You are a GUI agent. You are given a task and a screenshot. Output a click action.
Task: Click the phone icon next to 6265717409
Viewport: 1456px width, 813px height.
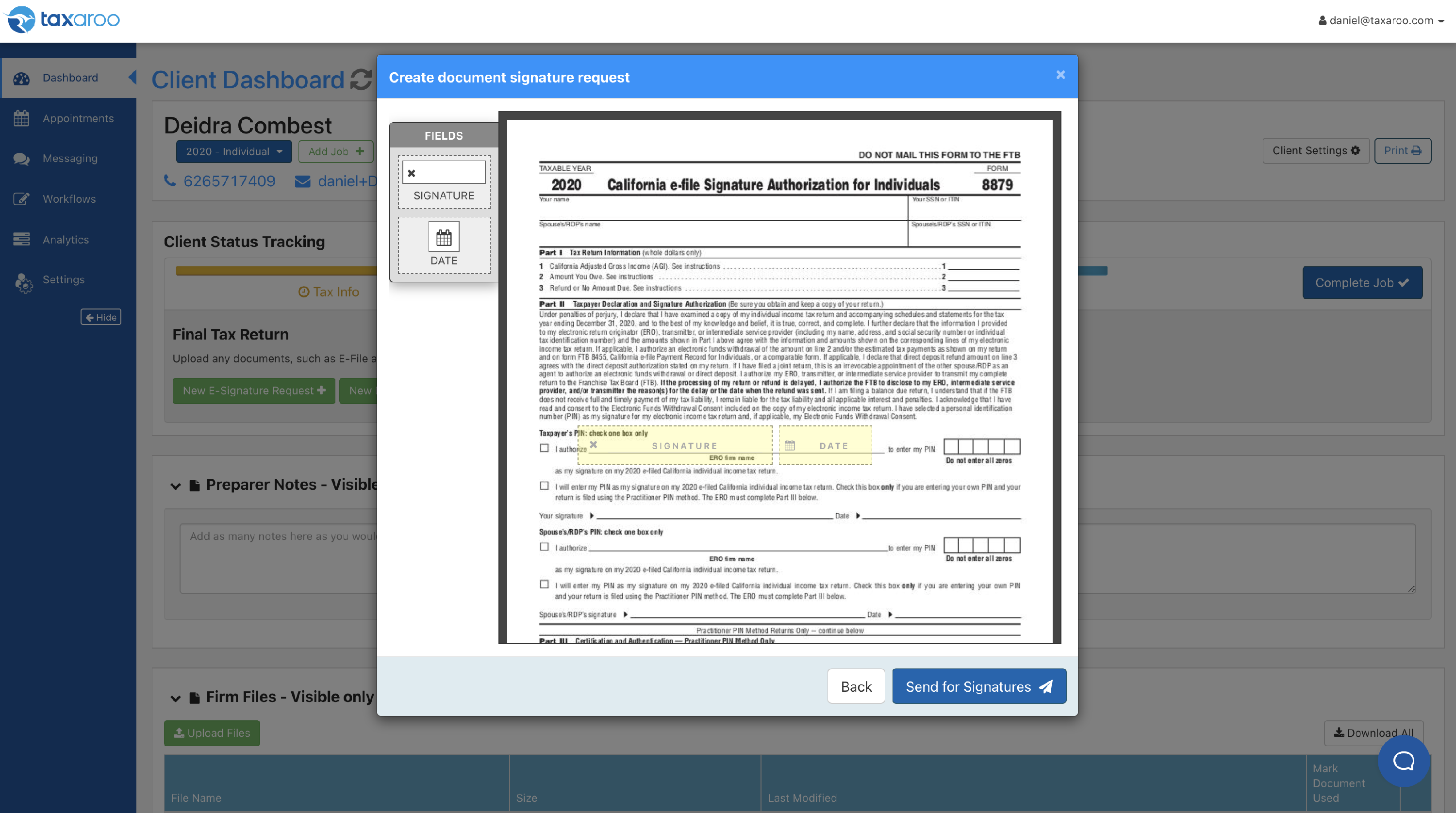[x=169, y=181]
